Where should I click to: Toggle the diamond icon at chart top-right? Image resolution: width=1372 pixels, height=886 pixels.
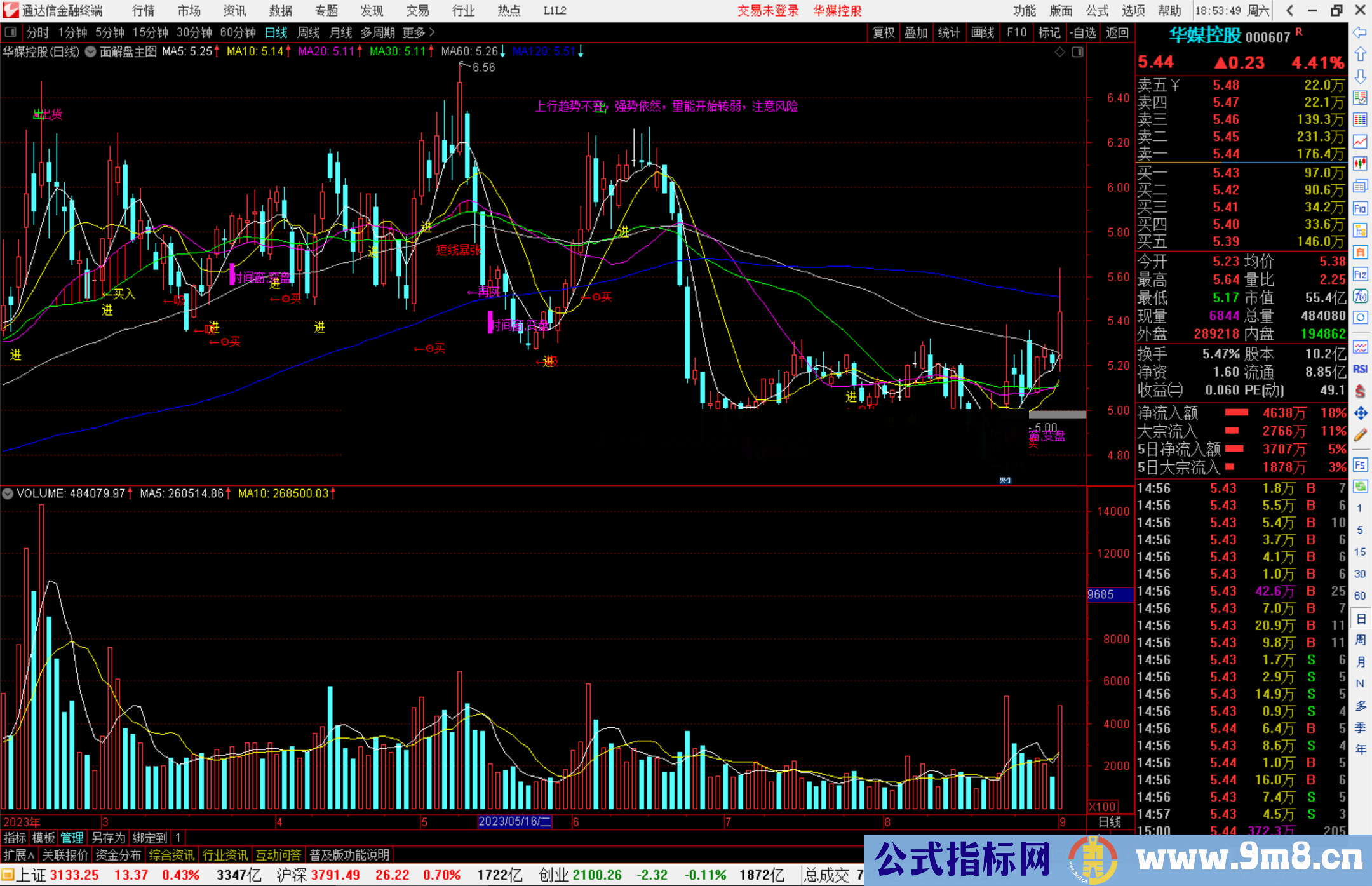(x=1060, y=52)
